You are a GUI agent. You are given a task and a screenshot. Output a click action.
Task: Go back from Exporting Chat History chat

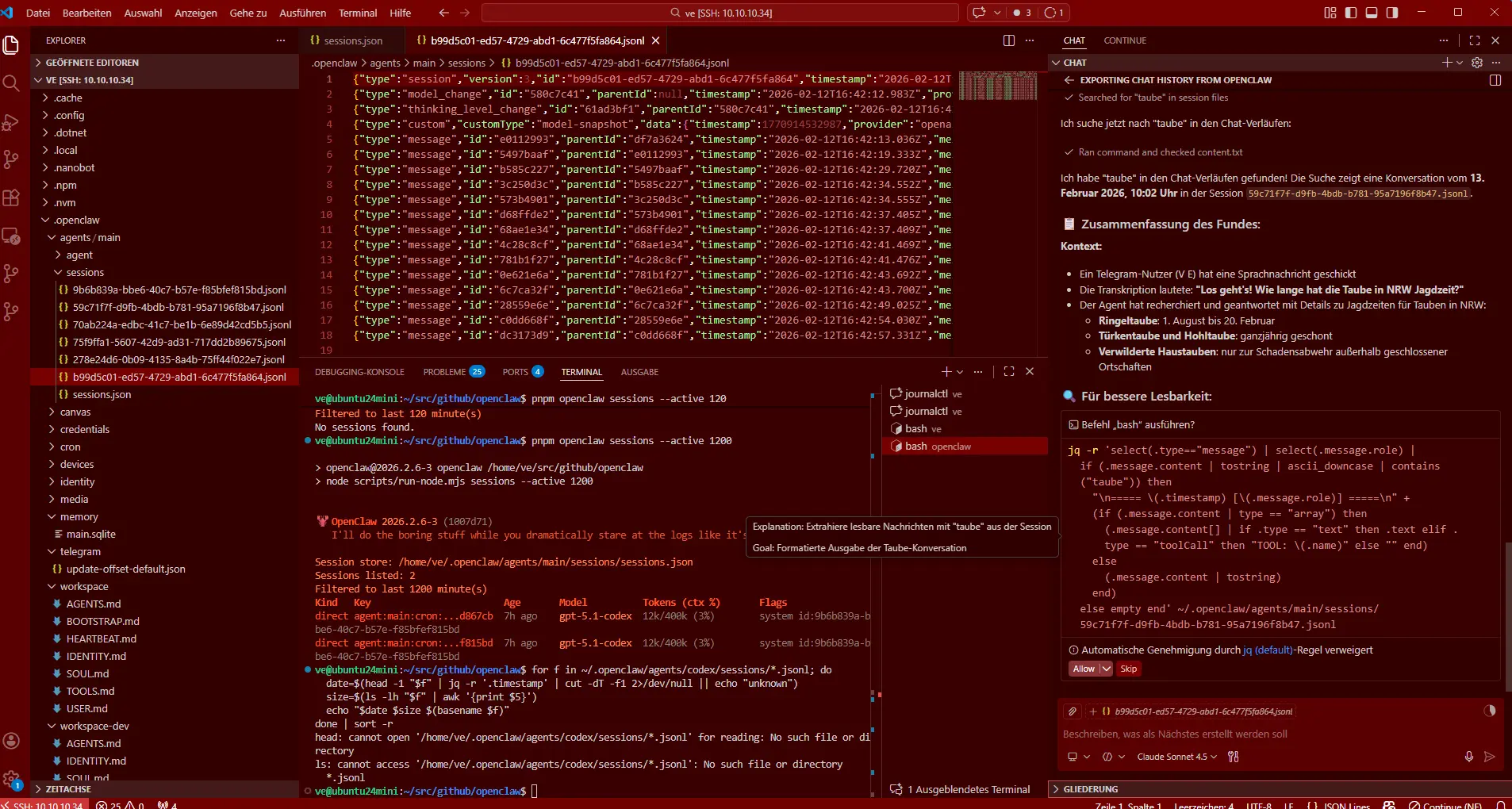coord(1069,80)
